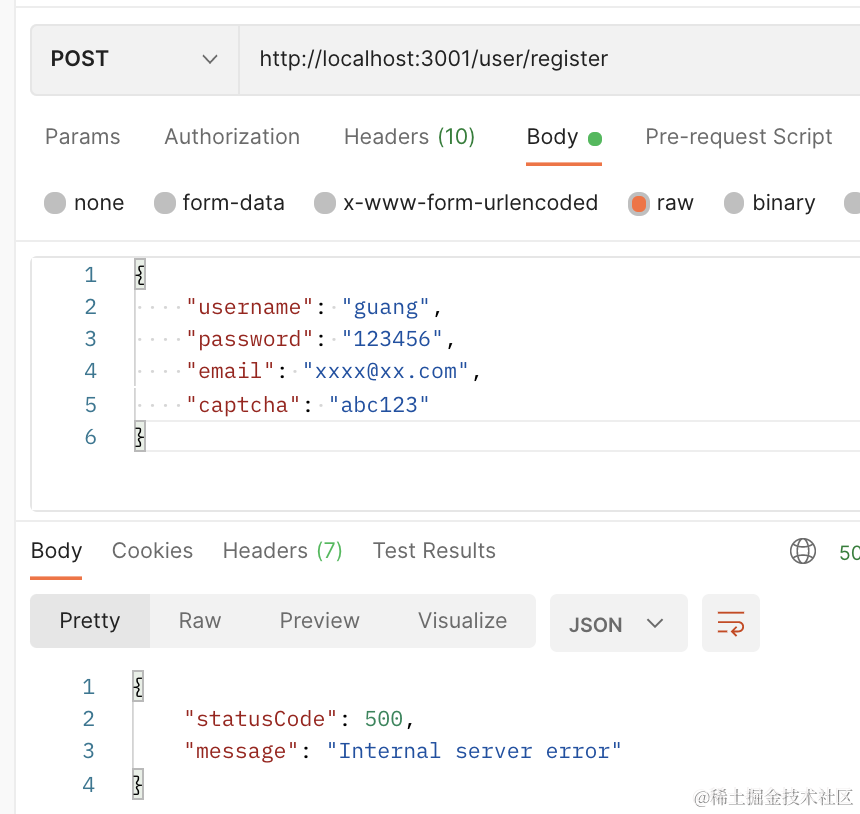
Task: Show the Preview response view
Action: [319, 621]
